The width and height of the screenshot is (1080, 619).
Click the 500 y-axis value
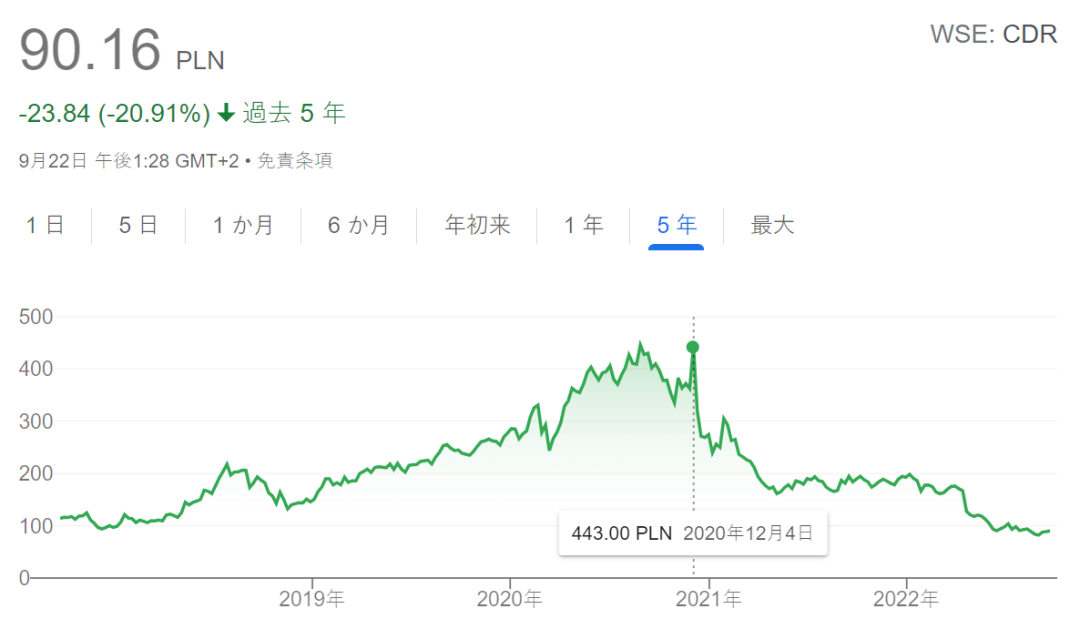click(x=36, y=317)
